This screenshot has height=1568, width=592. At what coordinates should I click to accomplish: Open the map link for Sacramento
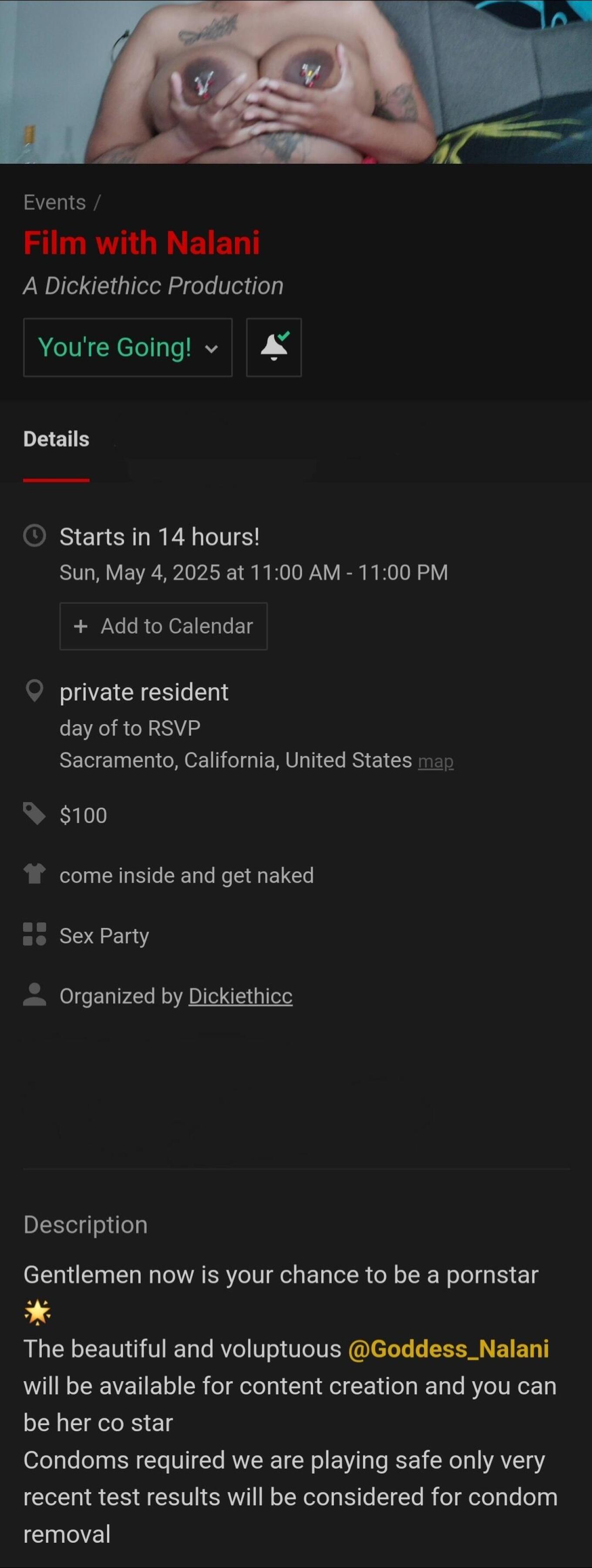(436, 762)
